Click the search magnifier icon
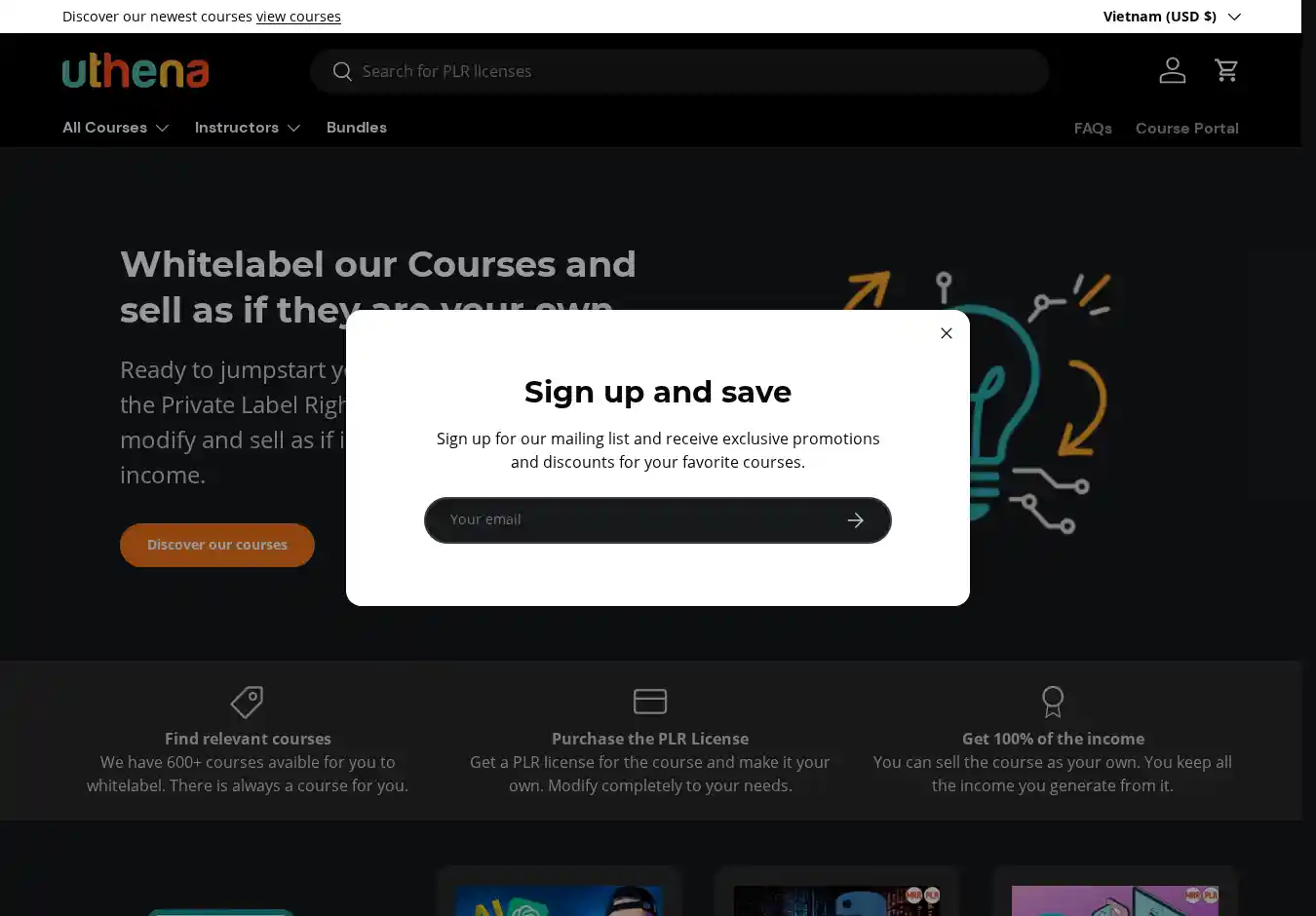Screen dimensions: 1316x916 tap(341, 71)
